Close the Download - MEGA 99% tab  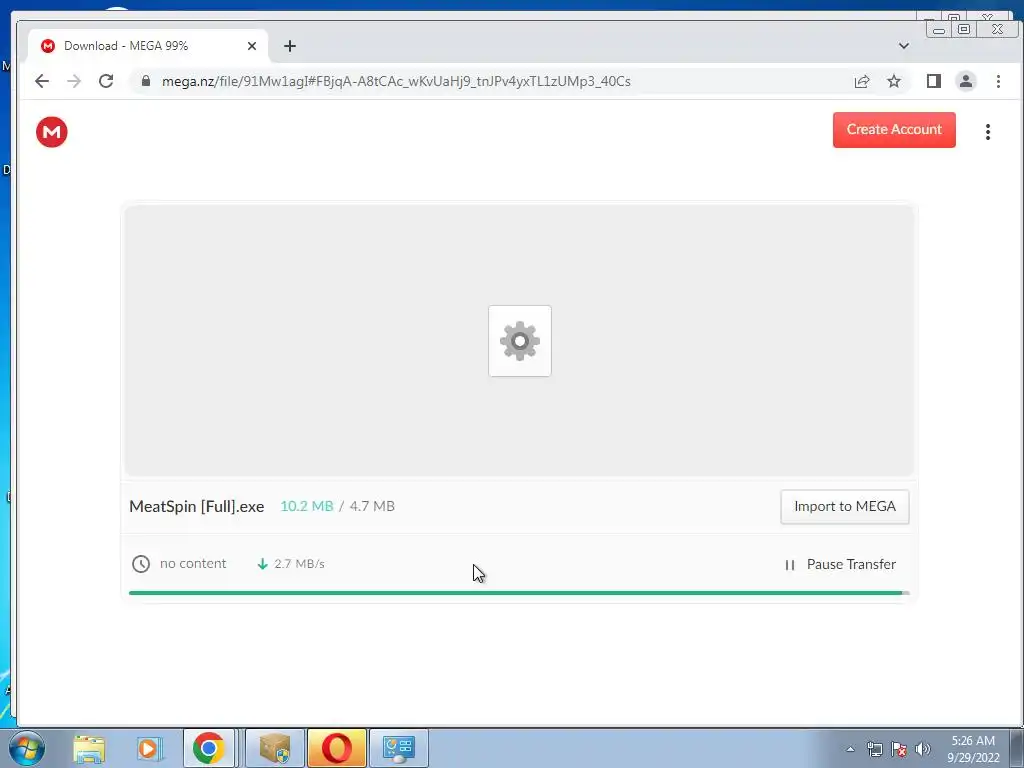point(252,46)
